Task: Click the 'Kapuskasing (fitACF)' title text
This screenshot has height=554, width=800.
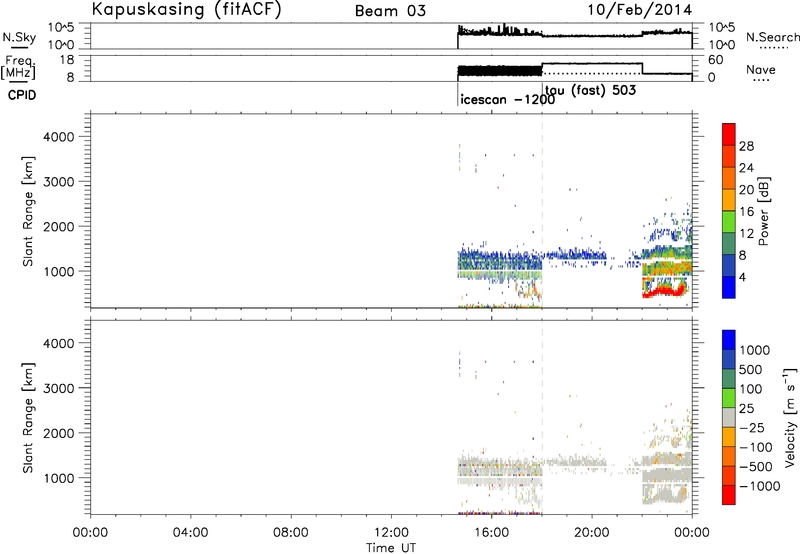Action: 186,9
